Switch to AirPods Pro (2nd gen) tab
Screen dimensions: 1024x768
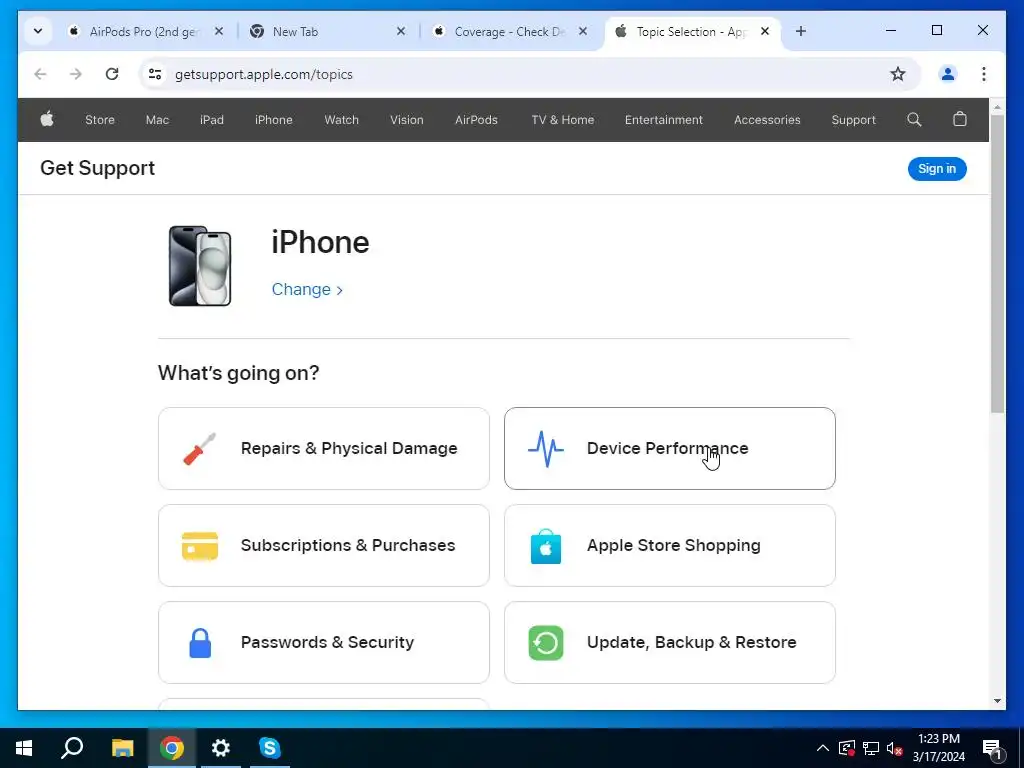(145, 31)
